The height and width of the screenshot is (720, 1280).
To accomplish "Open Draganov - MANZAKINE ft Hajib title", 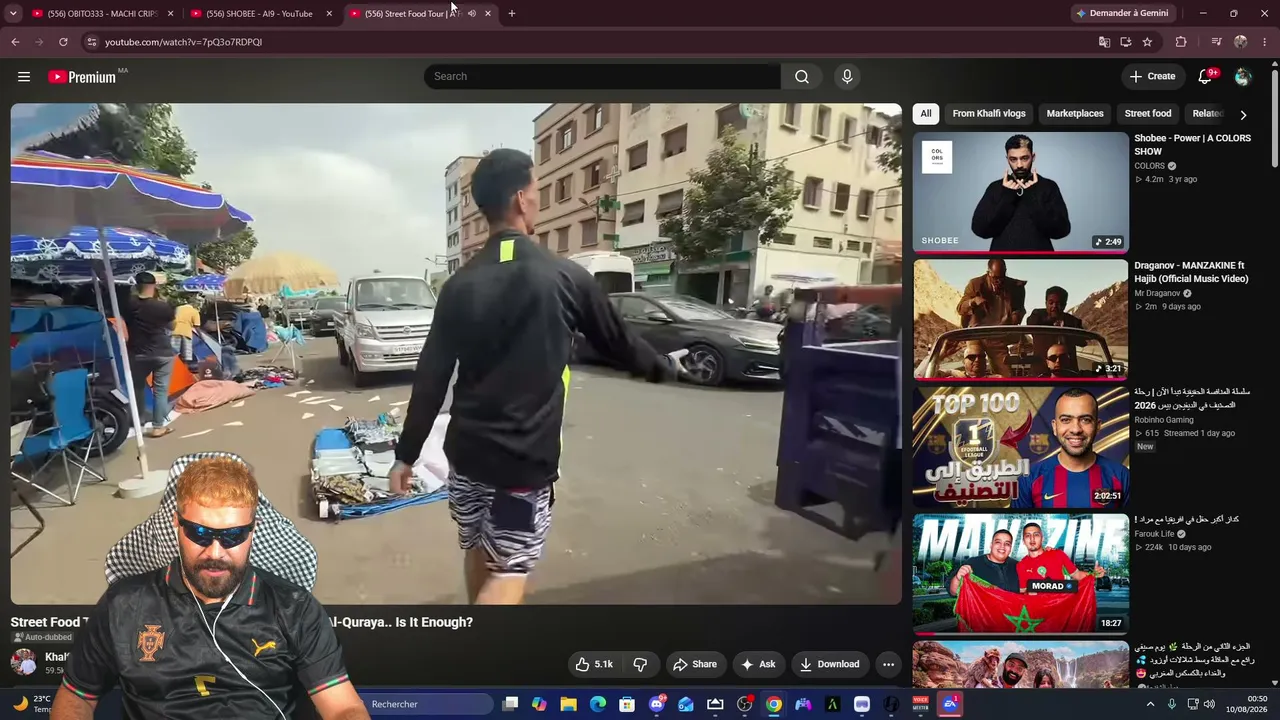I will coord(1191,272).
